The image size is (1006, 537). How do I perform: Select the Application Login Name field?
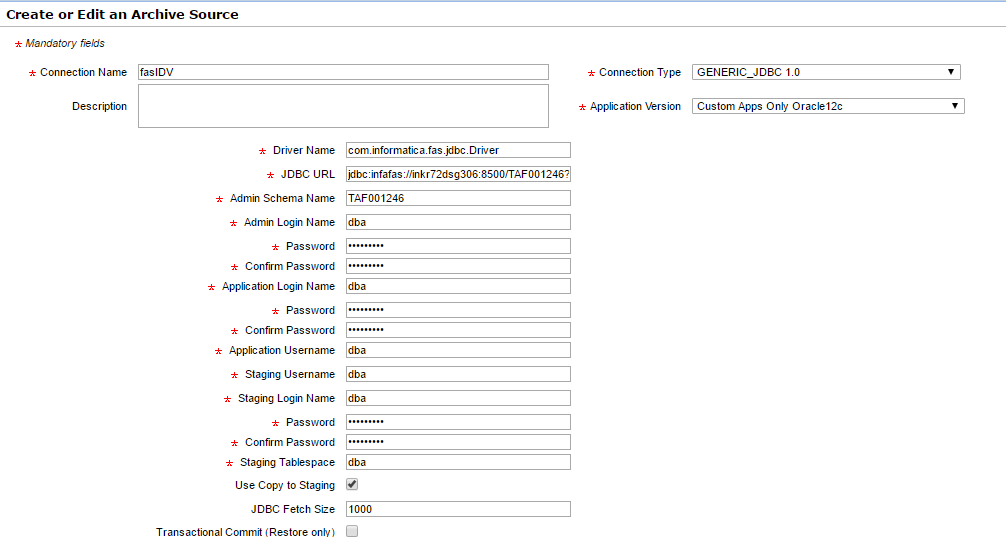pos(457,286)
